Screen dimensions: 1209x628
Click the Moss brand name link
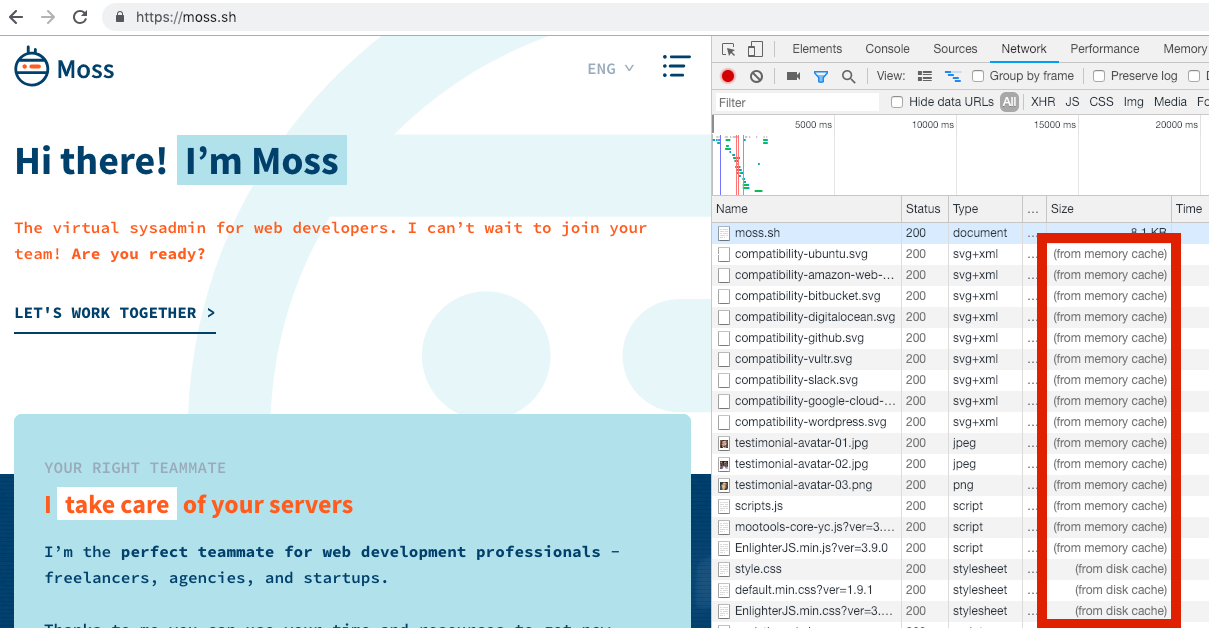[x=86, y=69]
